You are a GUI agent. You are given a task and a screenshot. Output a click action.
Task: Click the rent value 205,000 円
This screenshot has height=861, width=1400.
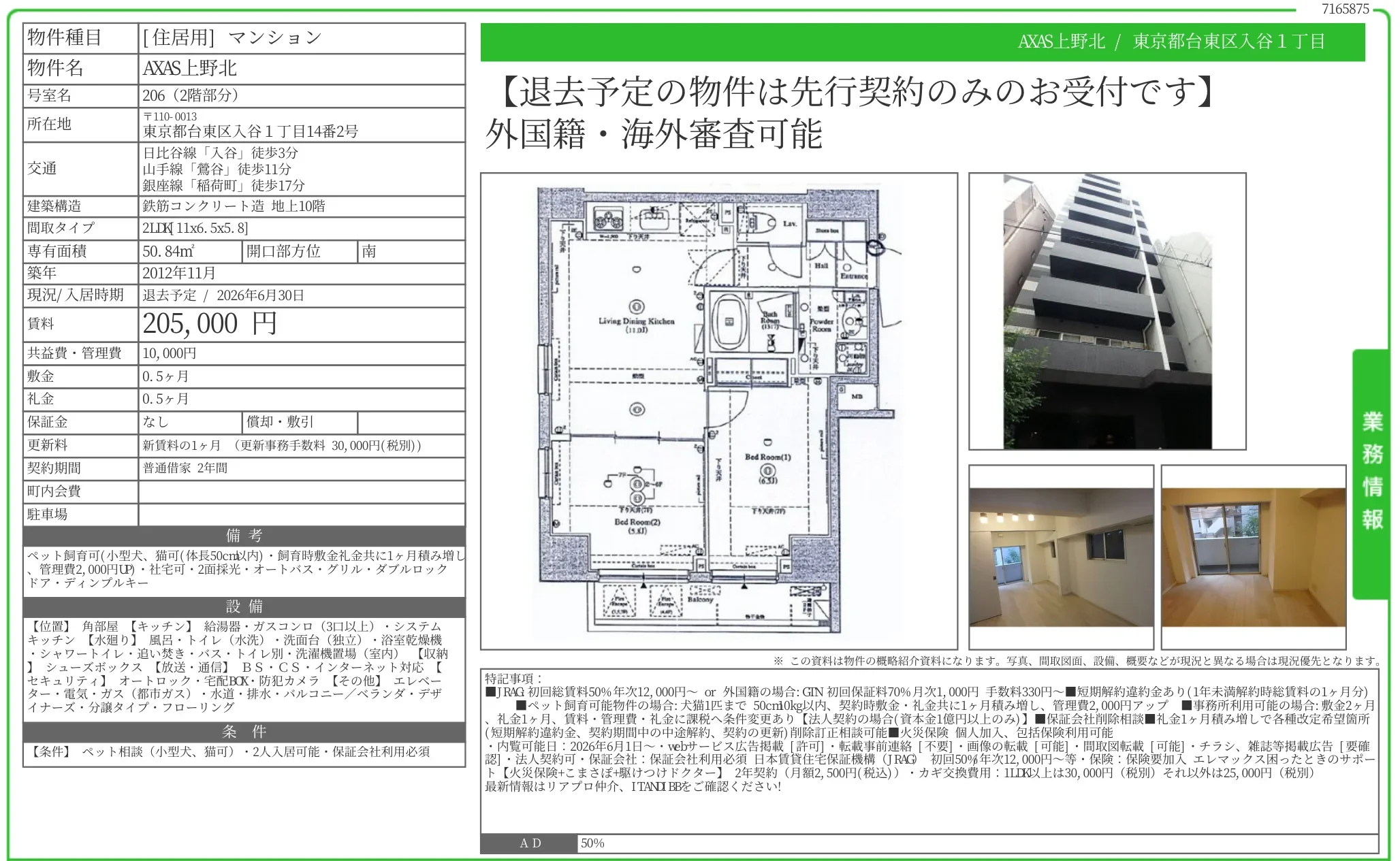(210, 324)
